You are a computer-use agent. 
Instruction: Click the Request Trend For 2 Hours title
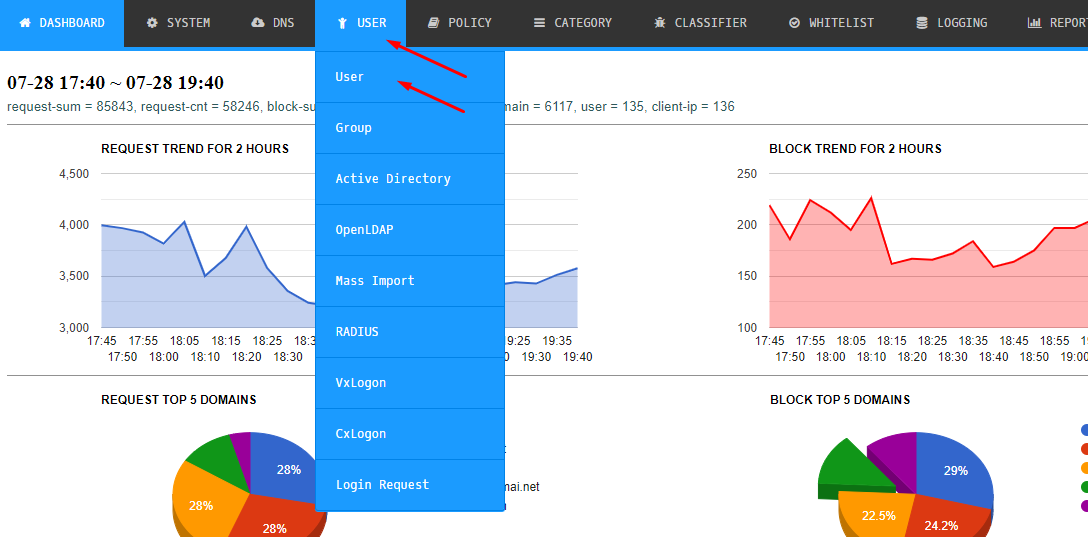coord(195,149)
